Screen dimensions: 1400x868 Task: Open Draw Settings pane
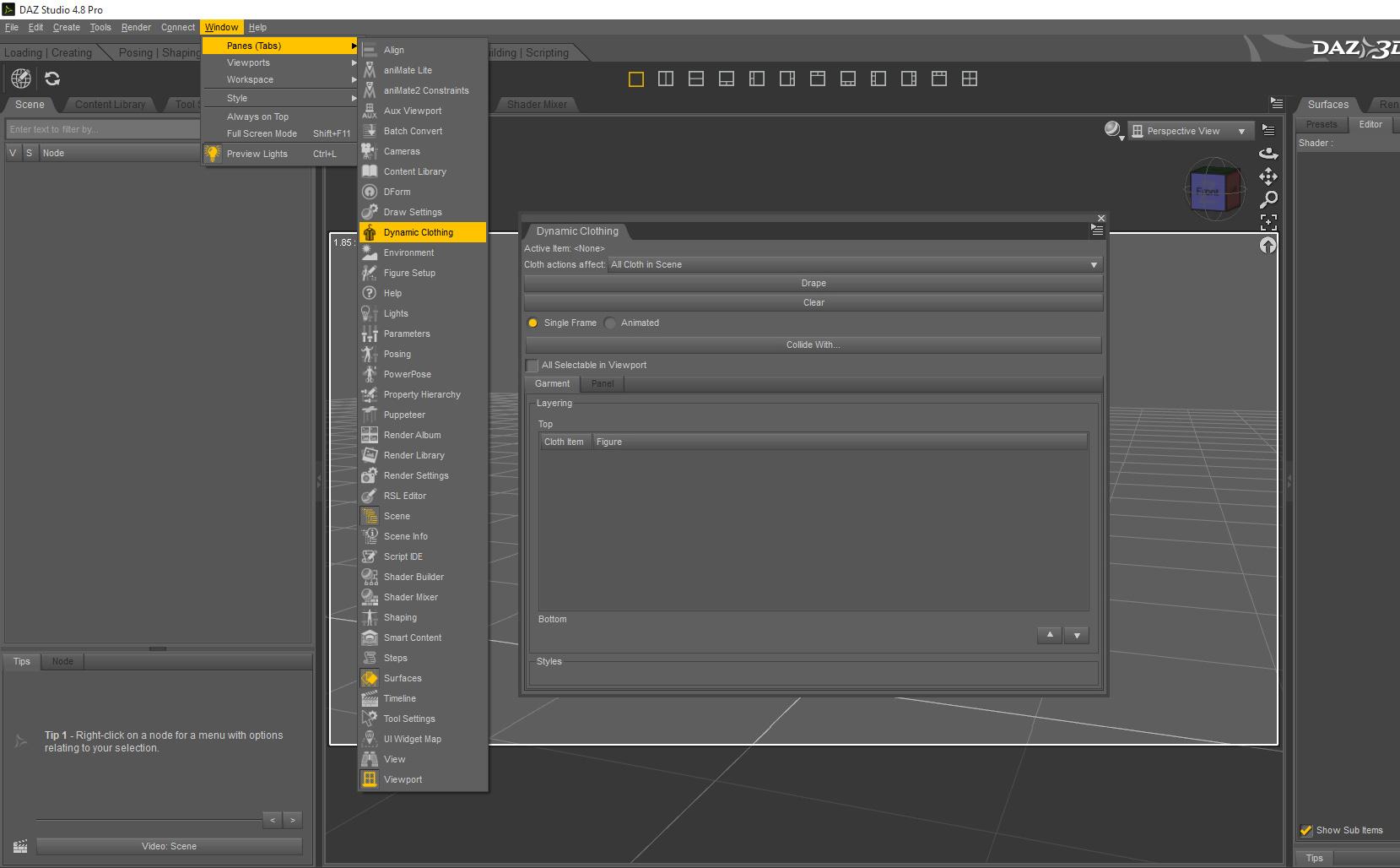pyautogui.click(x=423, y=212)
